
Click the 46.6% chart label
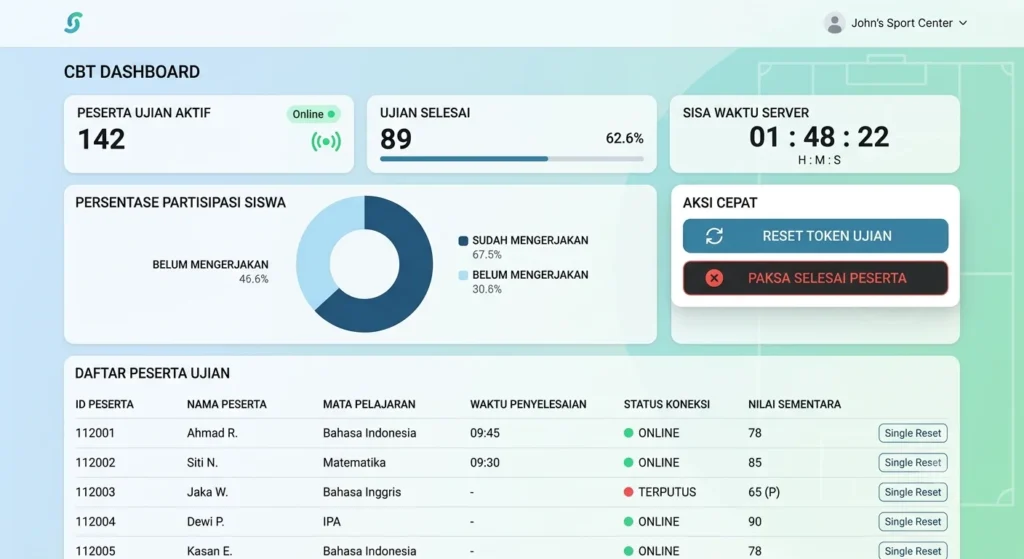pos(253,279)
